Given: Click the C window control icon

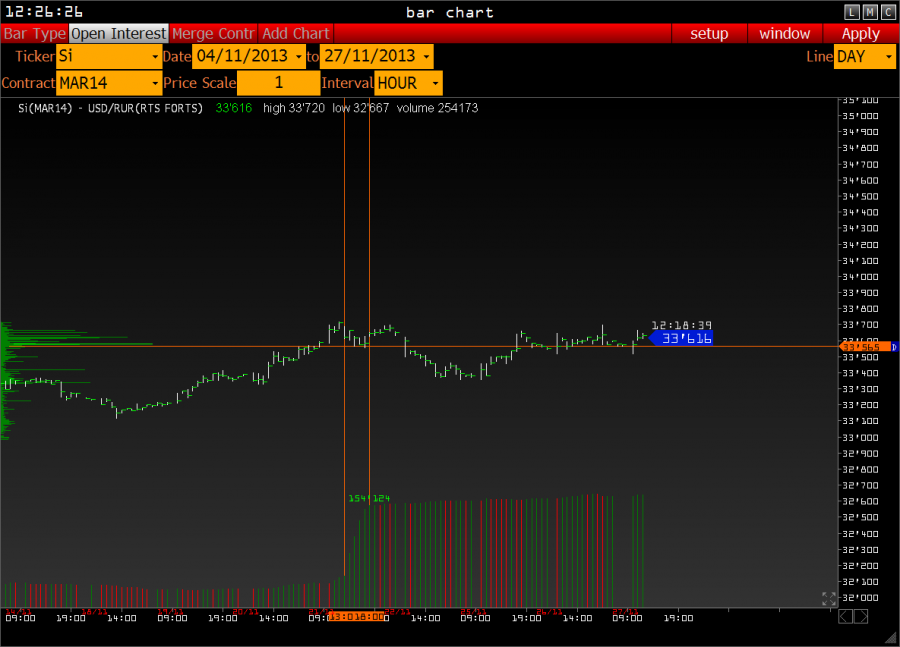Looking at the screenshot, I should coord(888,12).
